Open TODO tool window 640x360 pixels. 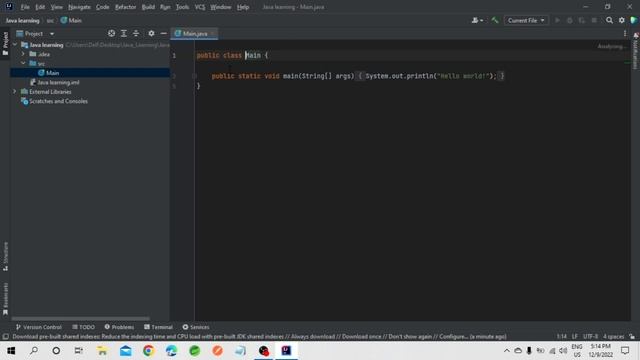click(x=83, y=327)
